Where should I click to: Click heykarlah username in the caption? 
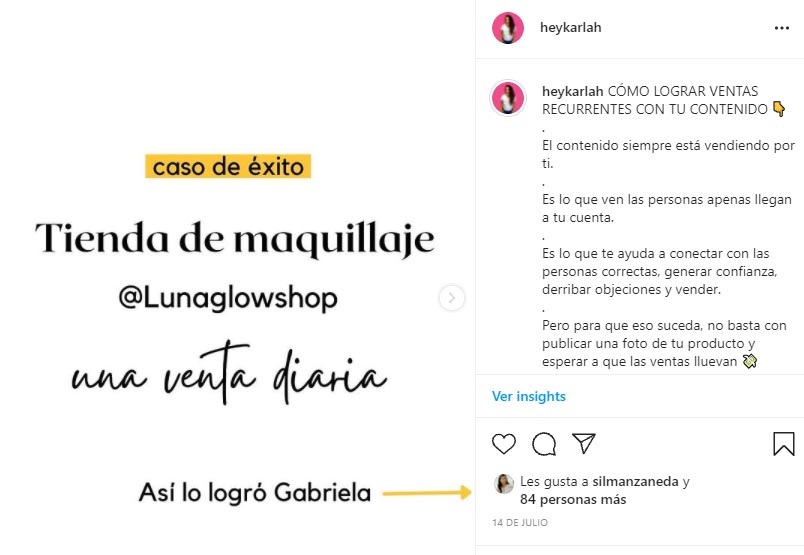pos(572,91)
